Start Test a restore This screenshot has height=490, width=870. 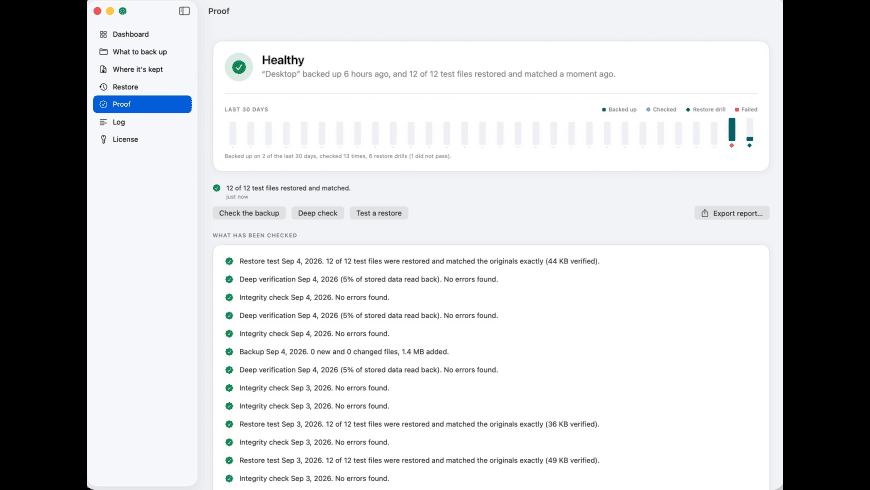tap(378, 213)
